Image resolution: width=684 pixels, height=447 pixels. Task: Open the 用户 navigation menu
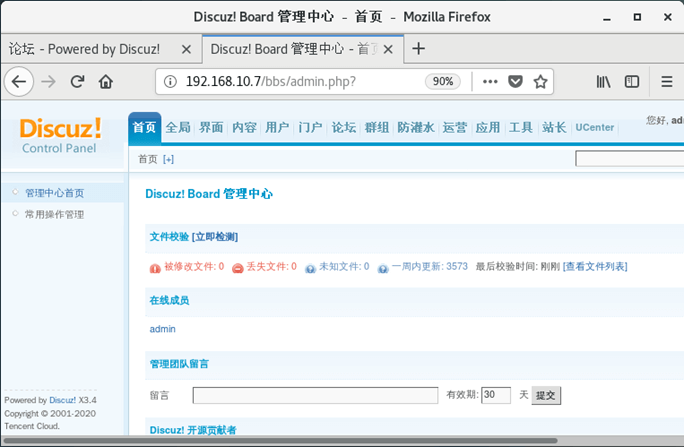click(x=277, y=127)
